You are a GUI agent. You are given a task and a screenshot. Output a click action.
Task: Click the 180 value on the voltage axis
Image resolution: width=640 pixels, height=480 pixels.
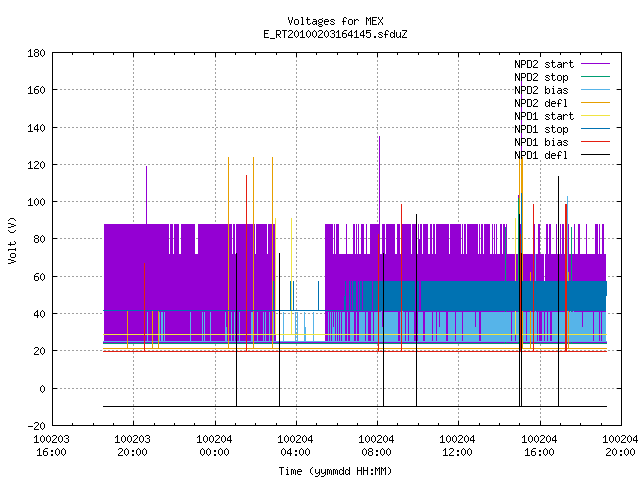coord(36,53)
